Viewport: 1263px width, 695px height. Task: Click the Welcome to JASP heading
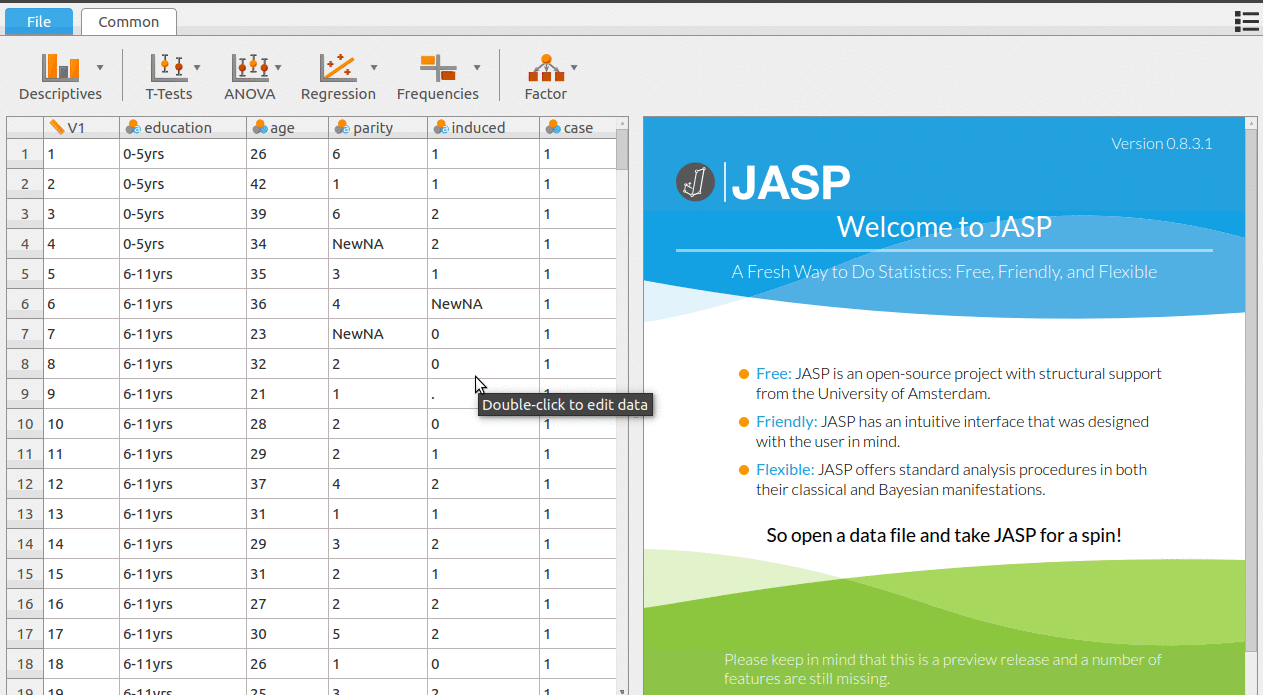[x=944, y=227]
